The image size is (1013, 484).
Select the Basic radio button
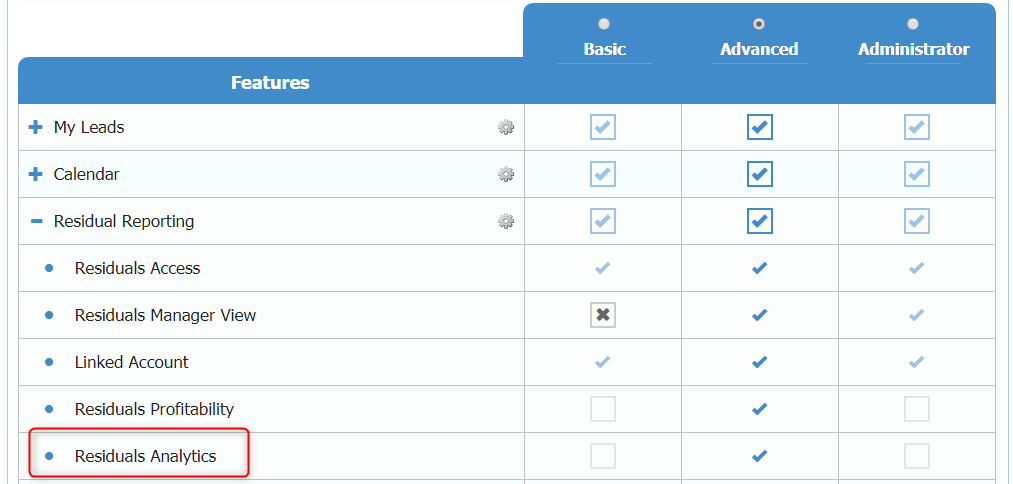click(x=603, y=24)
